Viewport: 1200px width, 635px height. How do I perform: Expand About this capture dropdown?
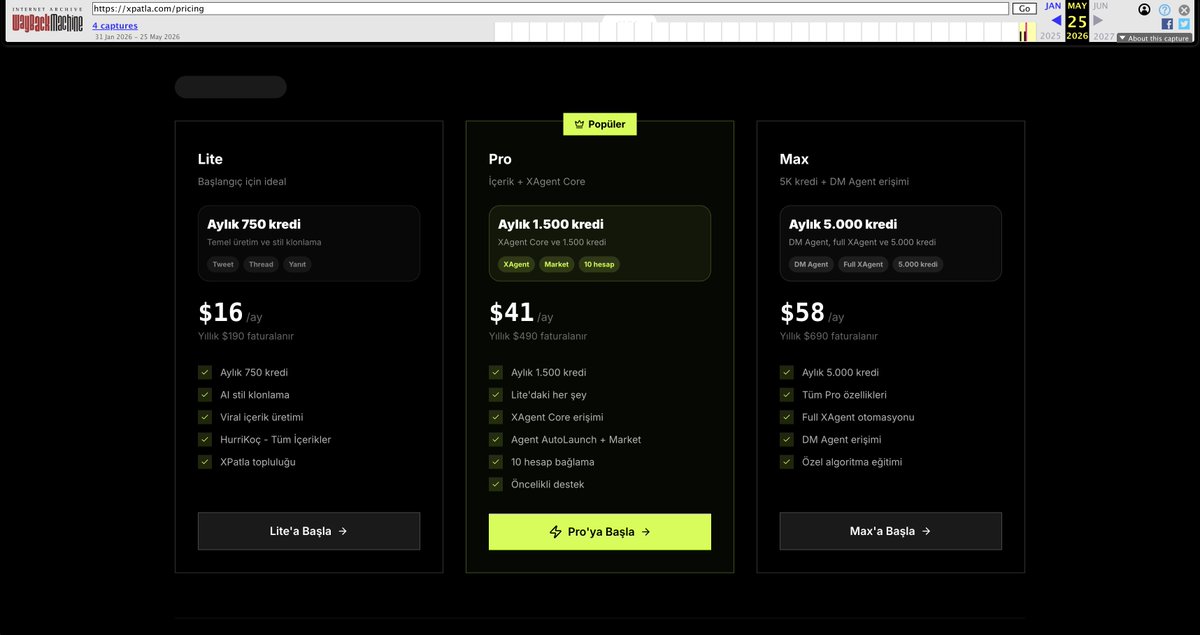(x=1154, y=38)
